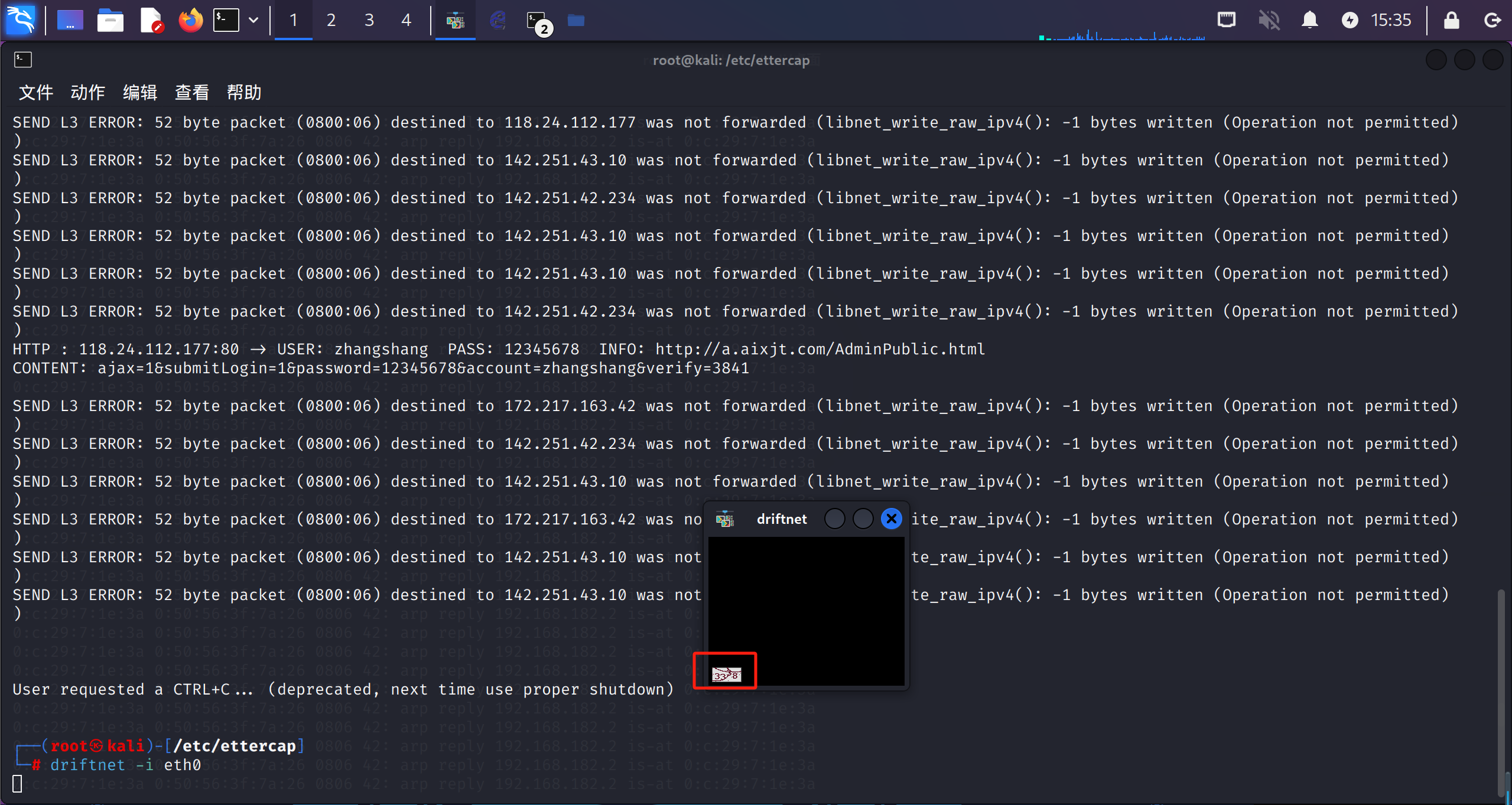Open the power manager lightning icon
This screenshot has height=805, width=1512.
1350,21
